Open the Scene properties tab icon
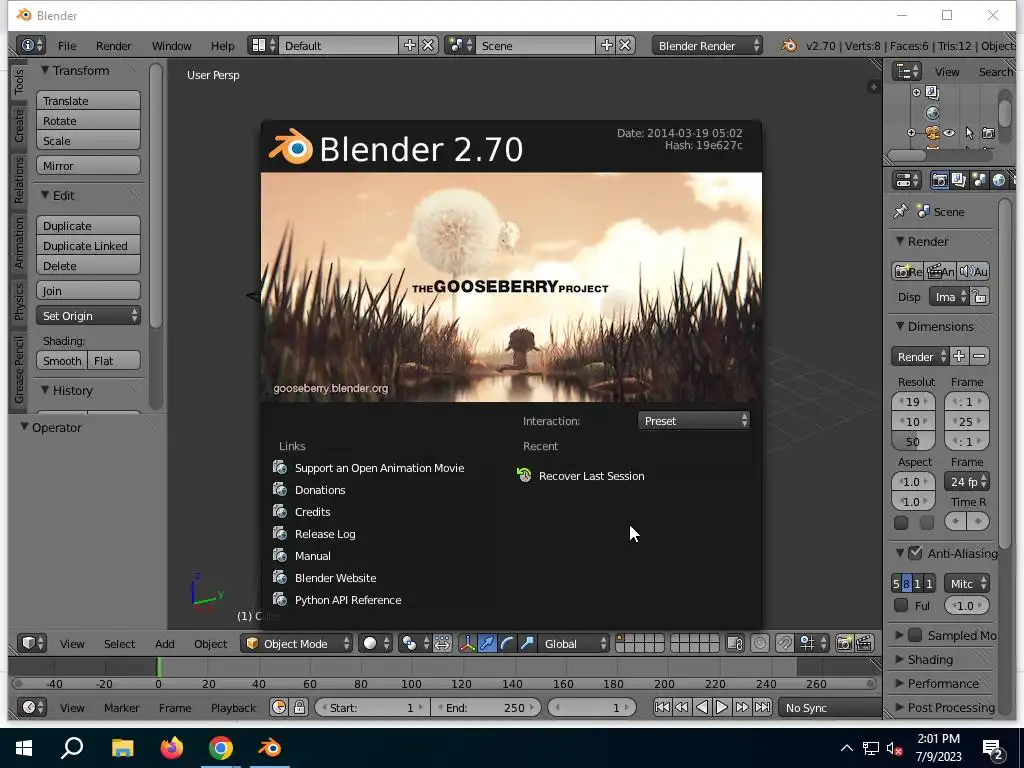 click(x=978, y=180)
